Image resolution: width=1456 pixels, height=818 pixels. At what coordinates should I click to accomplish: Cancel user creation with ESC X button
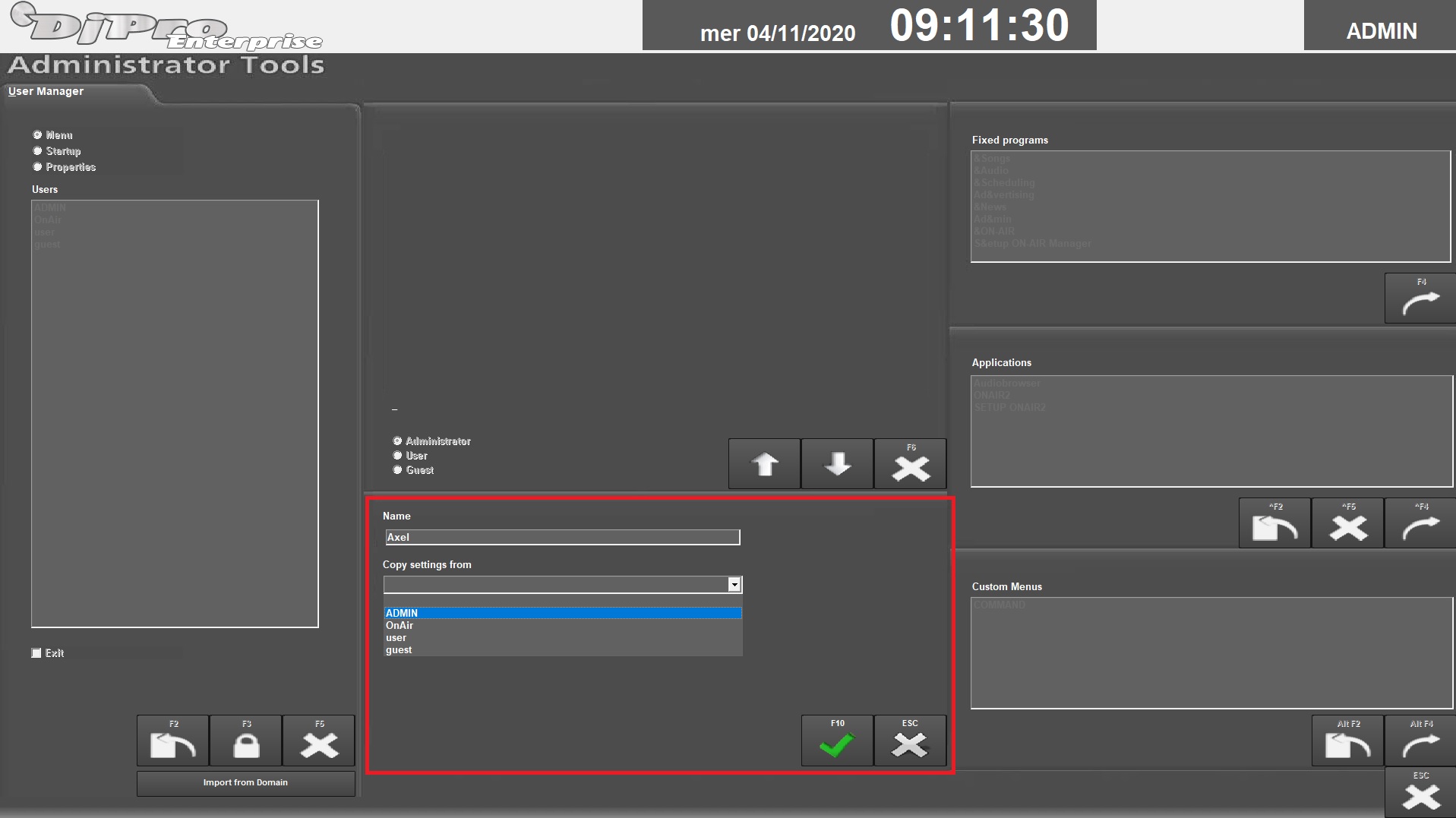click(909, 741)
